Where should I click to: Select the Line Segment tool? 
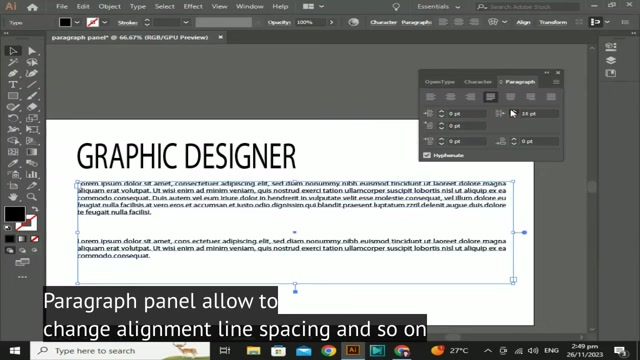[x=32, y=84]
